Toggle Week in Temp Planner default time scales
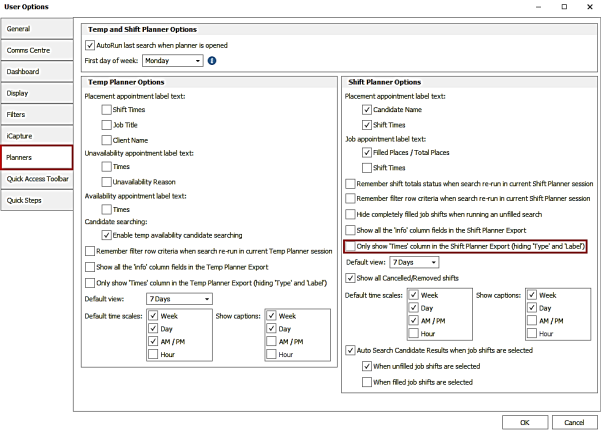Screen dimensions: 601x433 click(153, 316)
